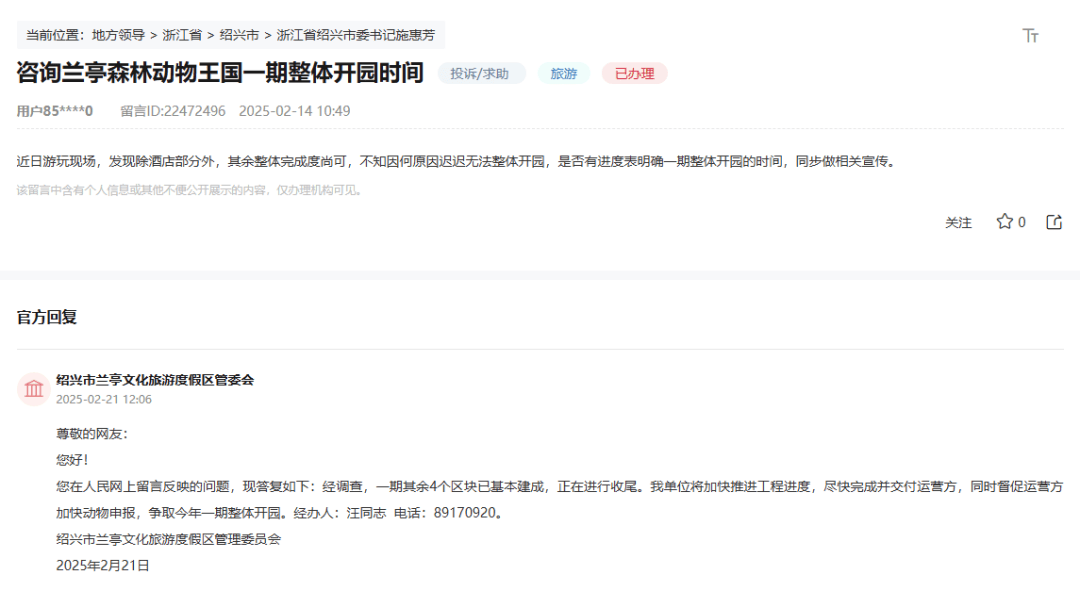Click the username 用户85****0
This screenshot has height=591, width=1080.
pos(55,111)
